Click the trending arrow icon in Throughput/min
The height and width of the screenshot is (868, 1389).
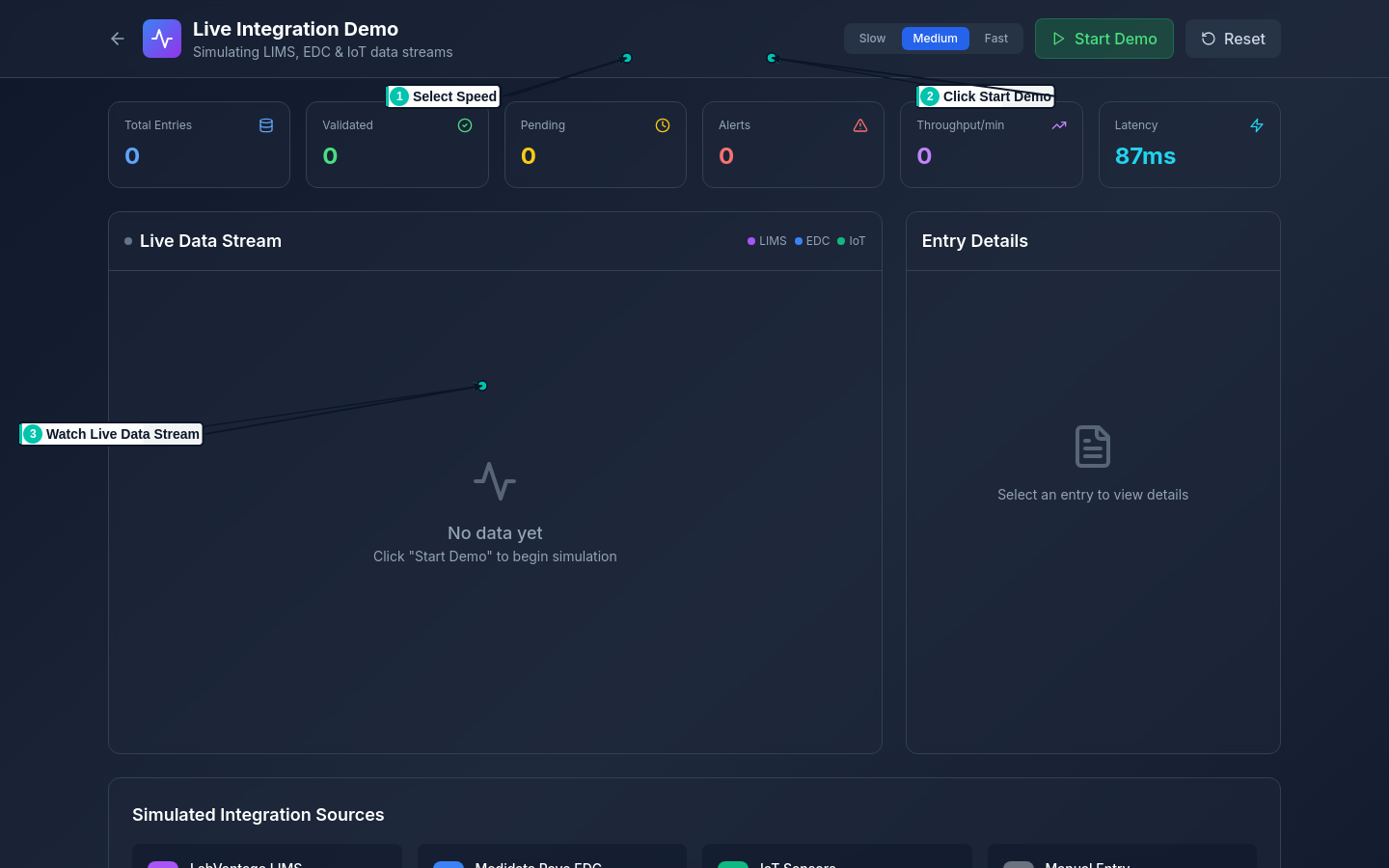1059,125
